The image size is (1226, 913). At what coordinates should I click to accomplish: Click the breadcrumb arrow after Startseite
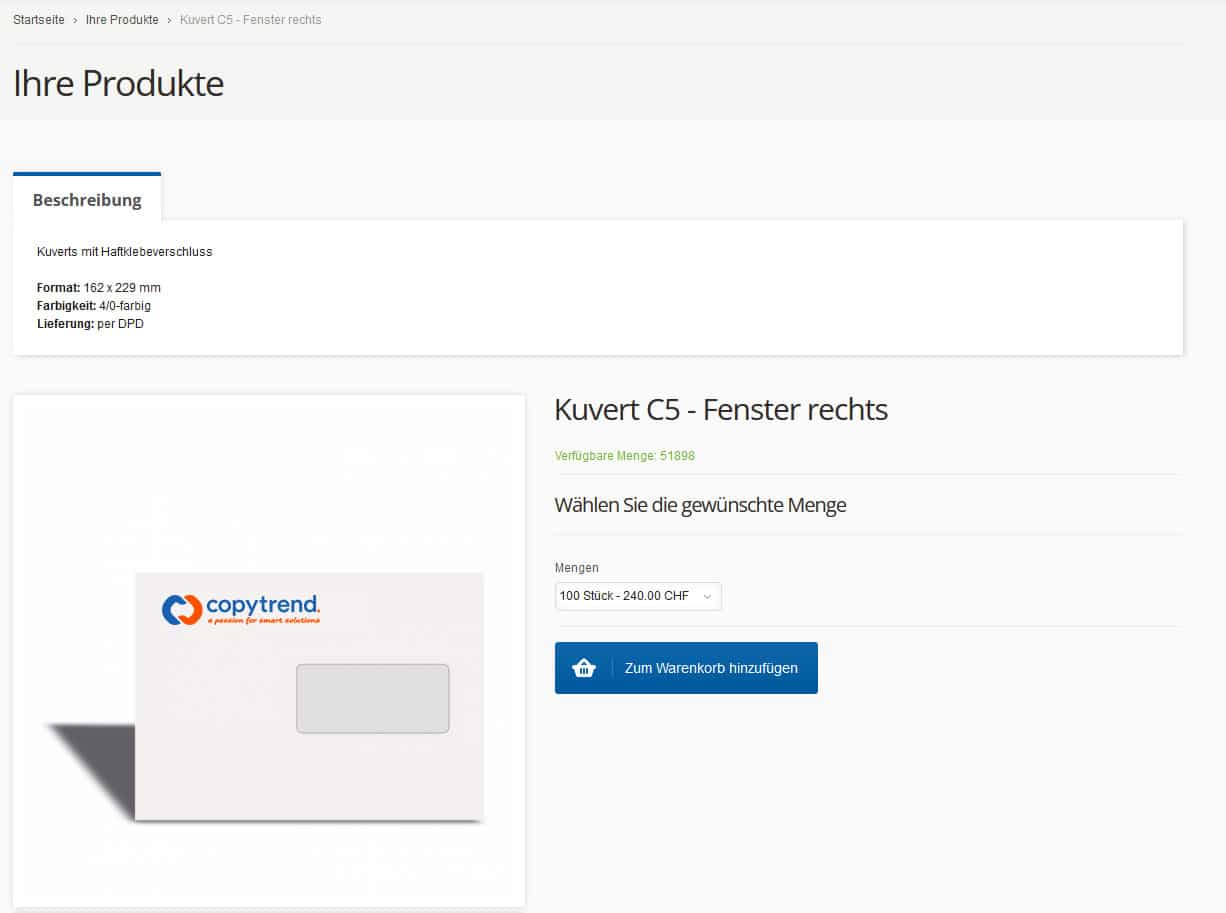pyautogui.click(x=75, y=20)
